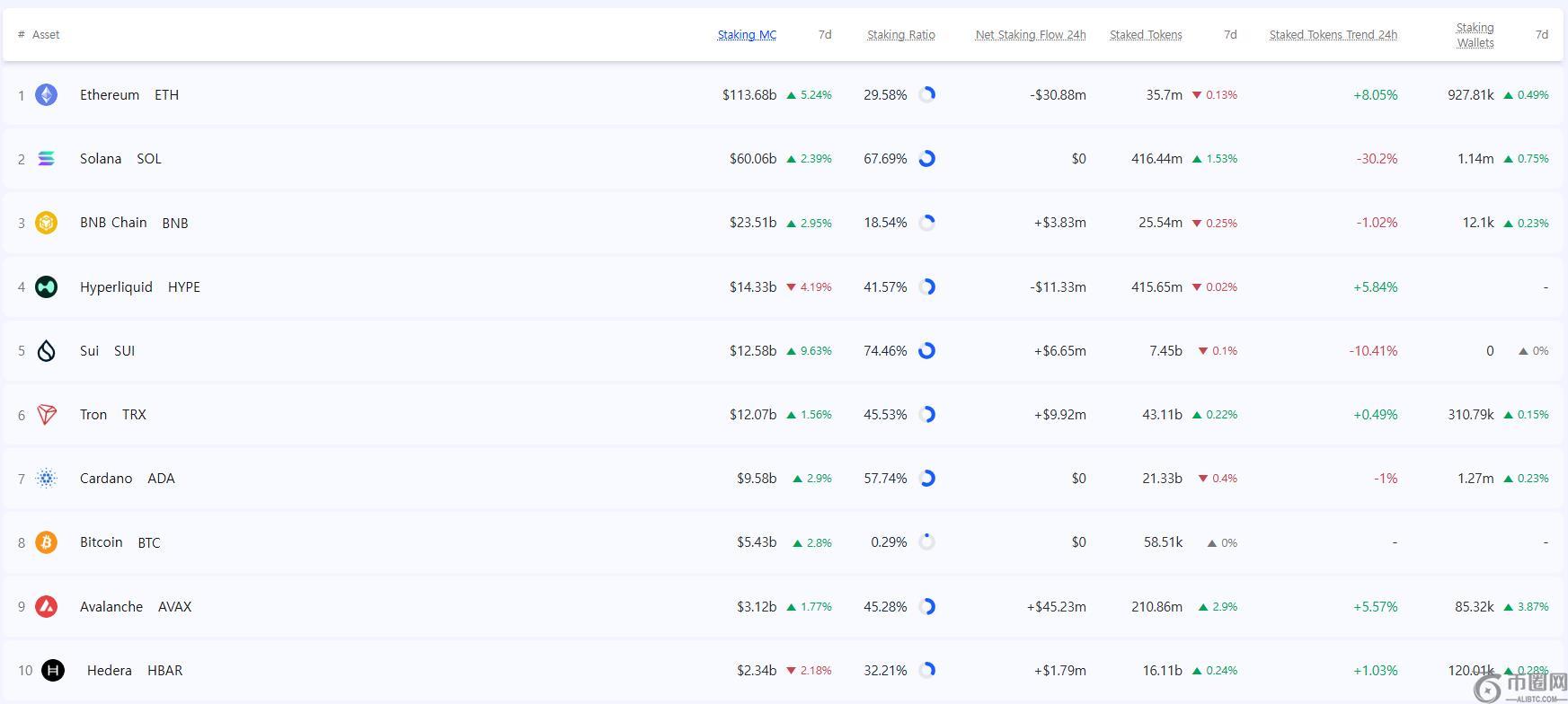Click Tron's 43.11b staked tokens value
Viewport: 1568px width, 704px height.
(x=1162, y=415)
